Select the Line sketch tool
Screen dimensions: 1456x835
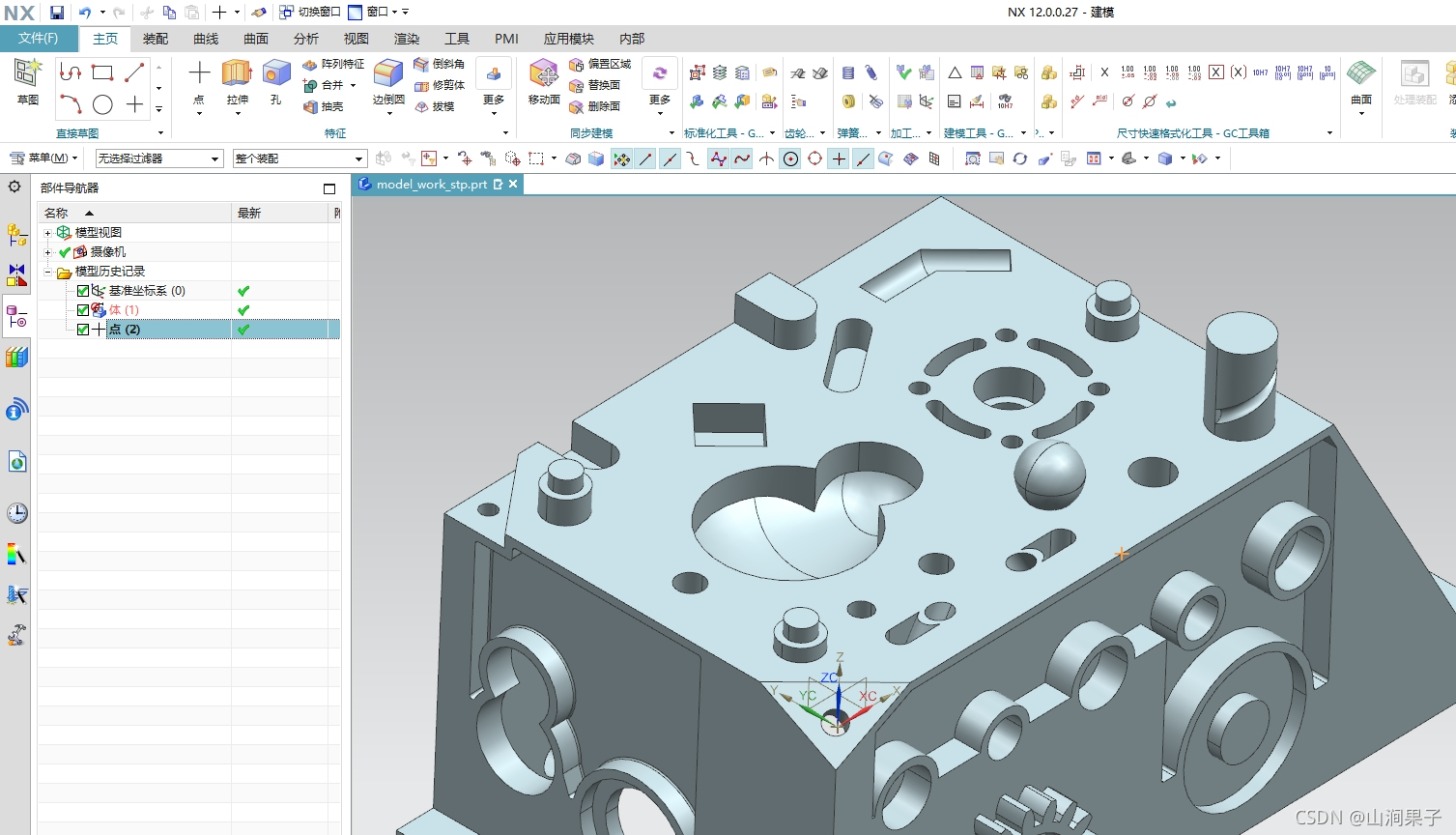[x=134, y=72]
